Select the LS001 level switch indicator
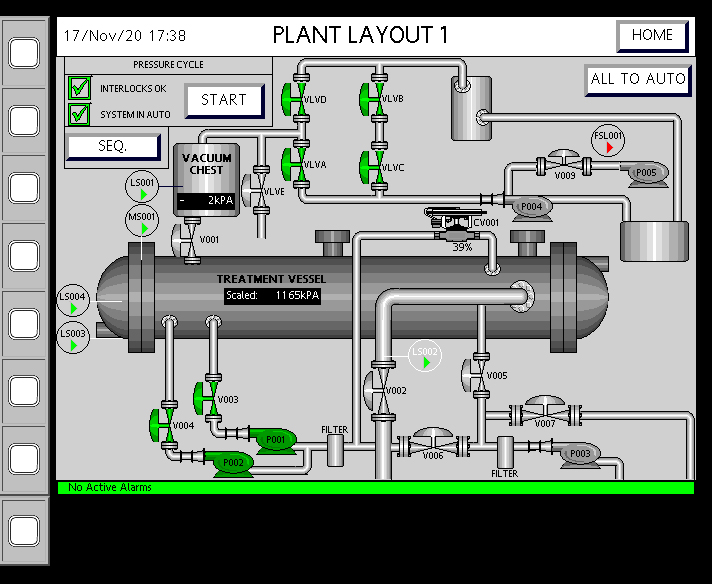 [x=143, y=185]
